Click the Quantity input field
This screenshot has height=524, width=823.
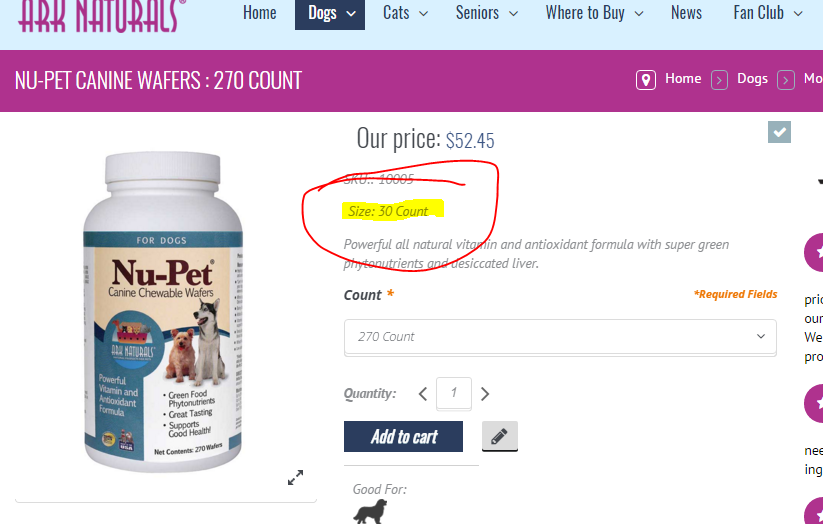pyautogui.click(x=453, y=393)
